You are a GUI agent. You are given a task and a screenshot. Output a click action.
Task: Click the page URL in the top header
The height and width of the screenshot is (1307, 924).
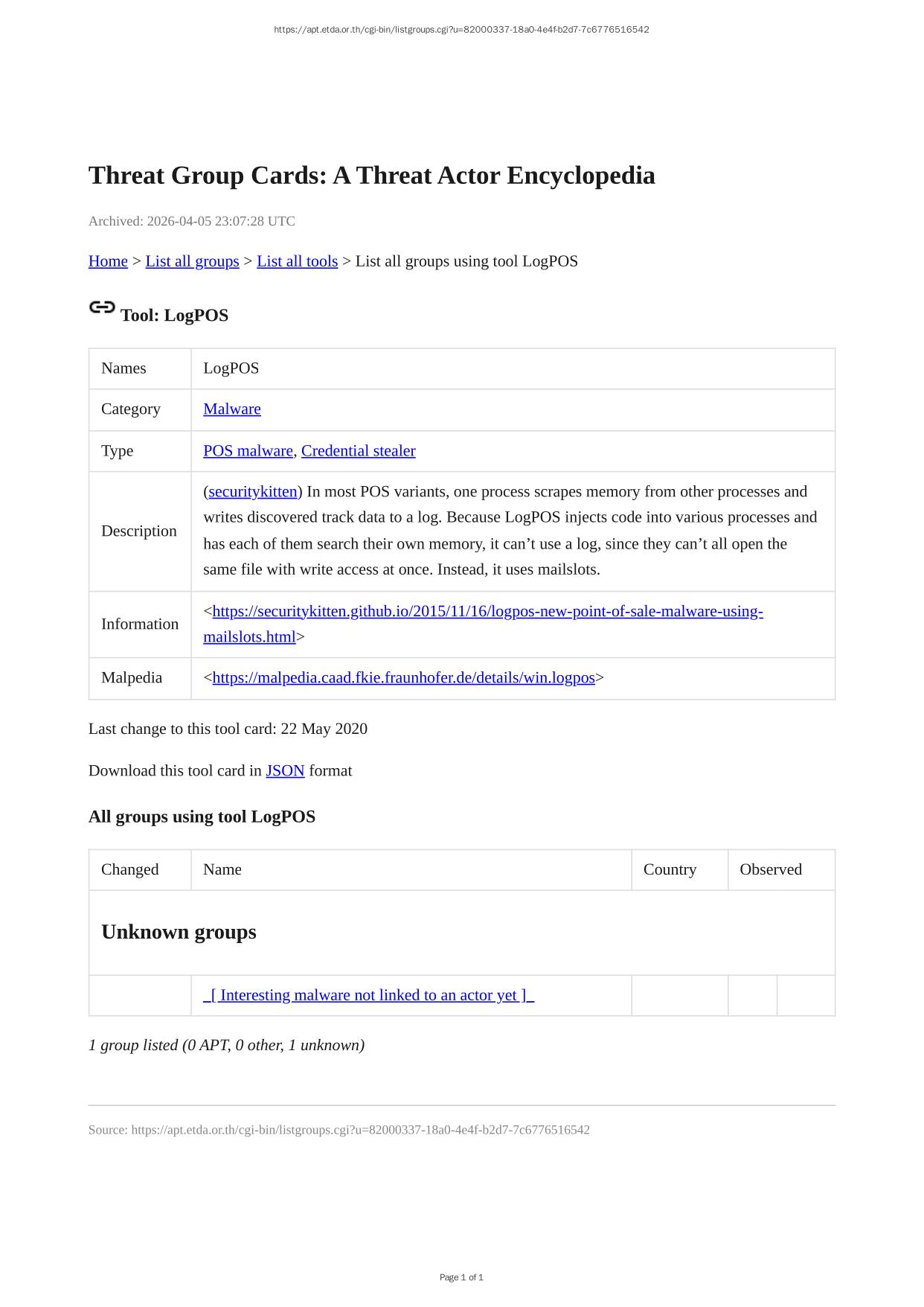(461, 30)
